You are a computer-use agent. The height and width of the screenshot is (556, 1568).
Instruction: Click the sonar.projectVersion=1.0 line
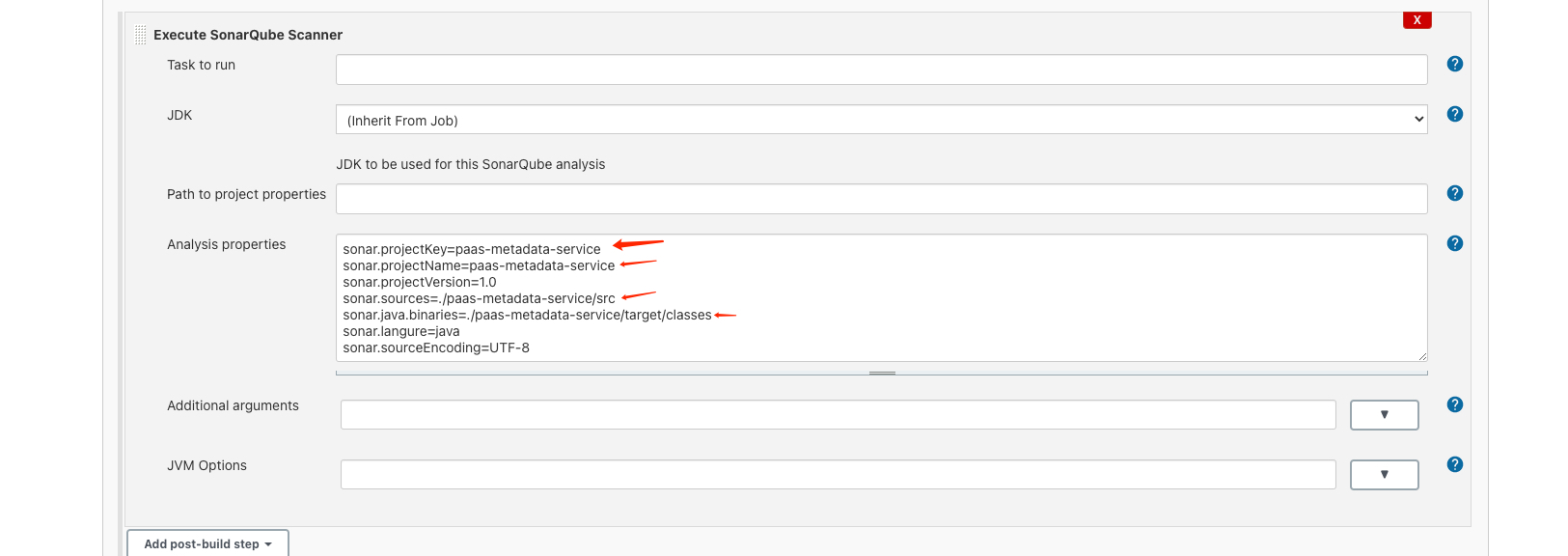pyautogui.click(x=420, y=282)
